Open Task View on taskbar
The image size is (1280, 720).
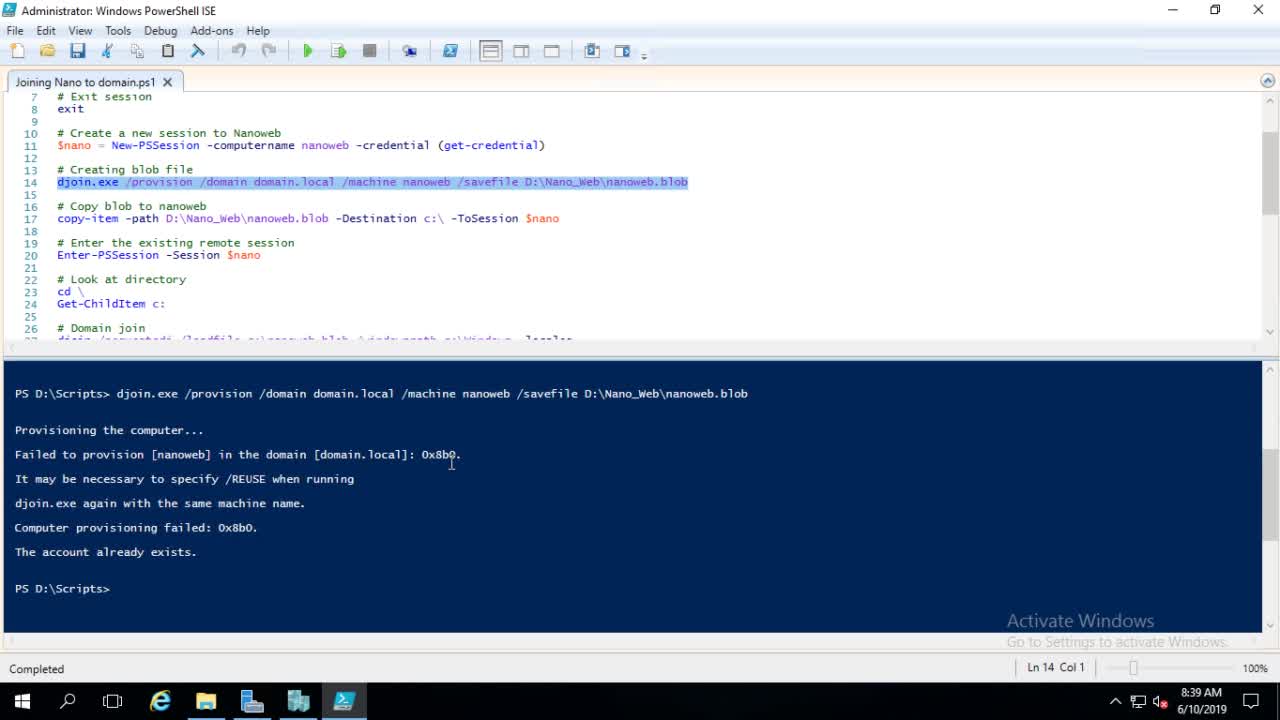(x=112, y=701)
